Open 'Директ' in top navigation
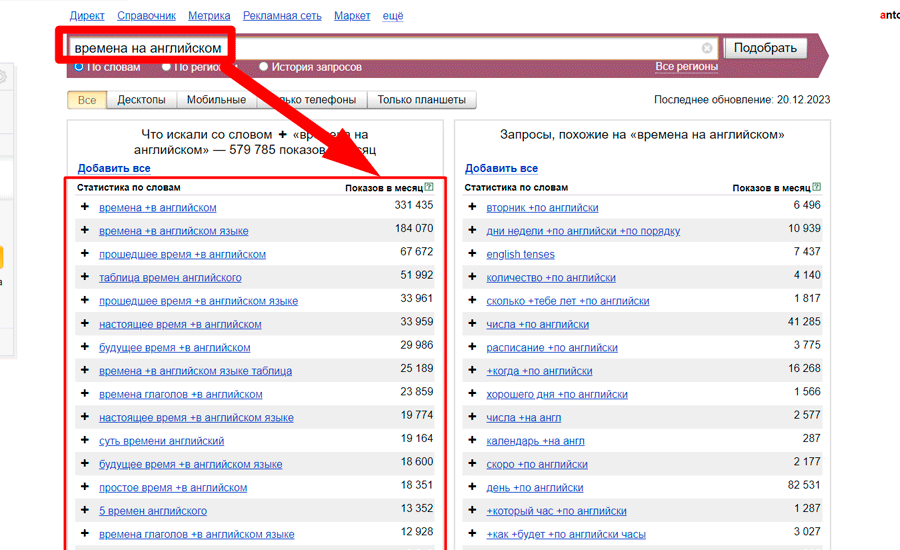Screen dimensions: 900x550 point(87,16)
